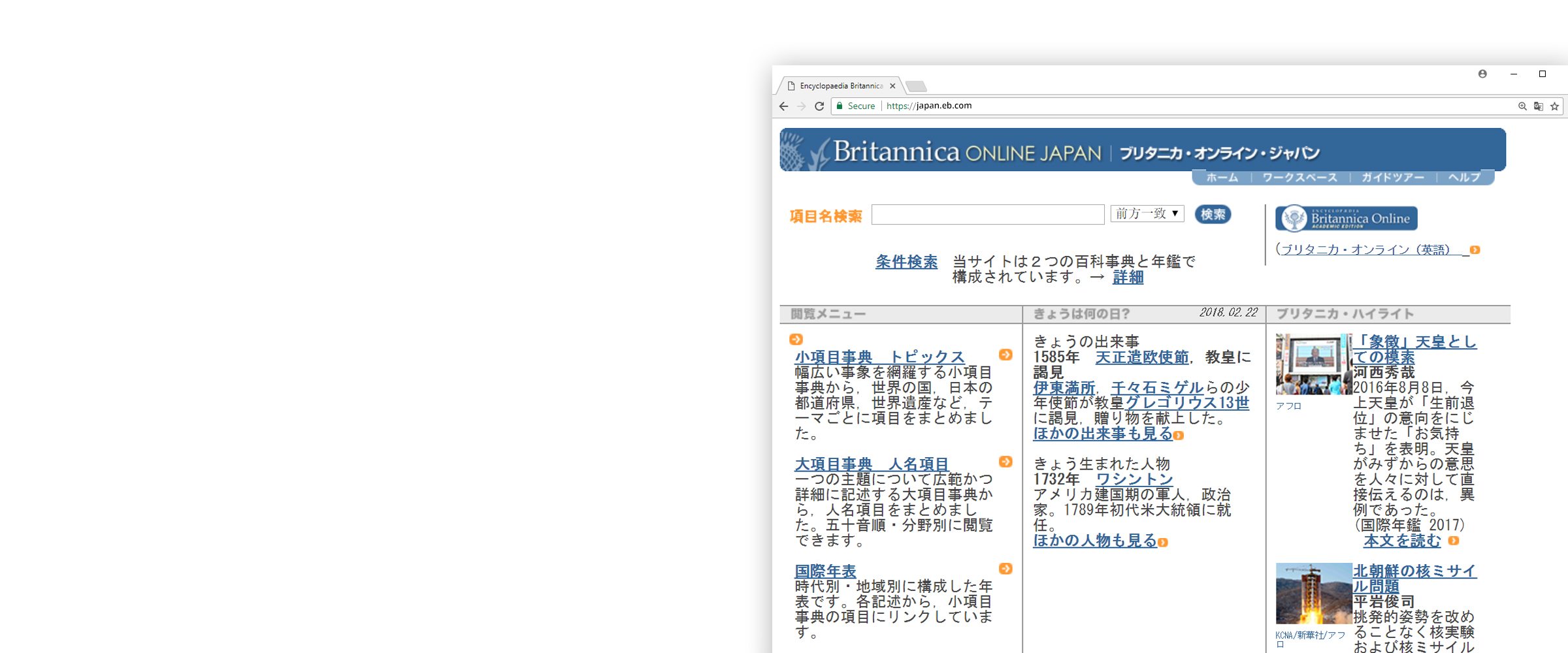Image resolution: width=1568 pixels, height=653 pixels.
Task: Click the translate page icon
Action: (1539, 106)
